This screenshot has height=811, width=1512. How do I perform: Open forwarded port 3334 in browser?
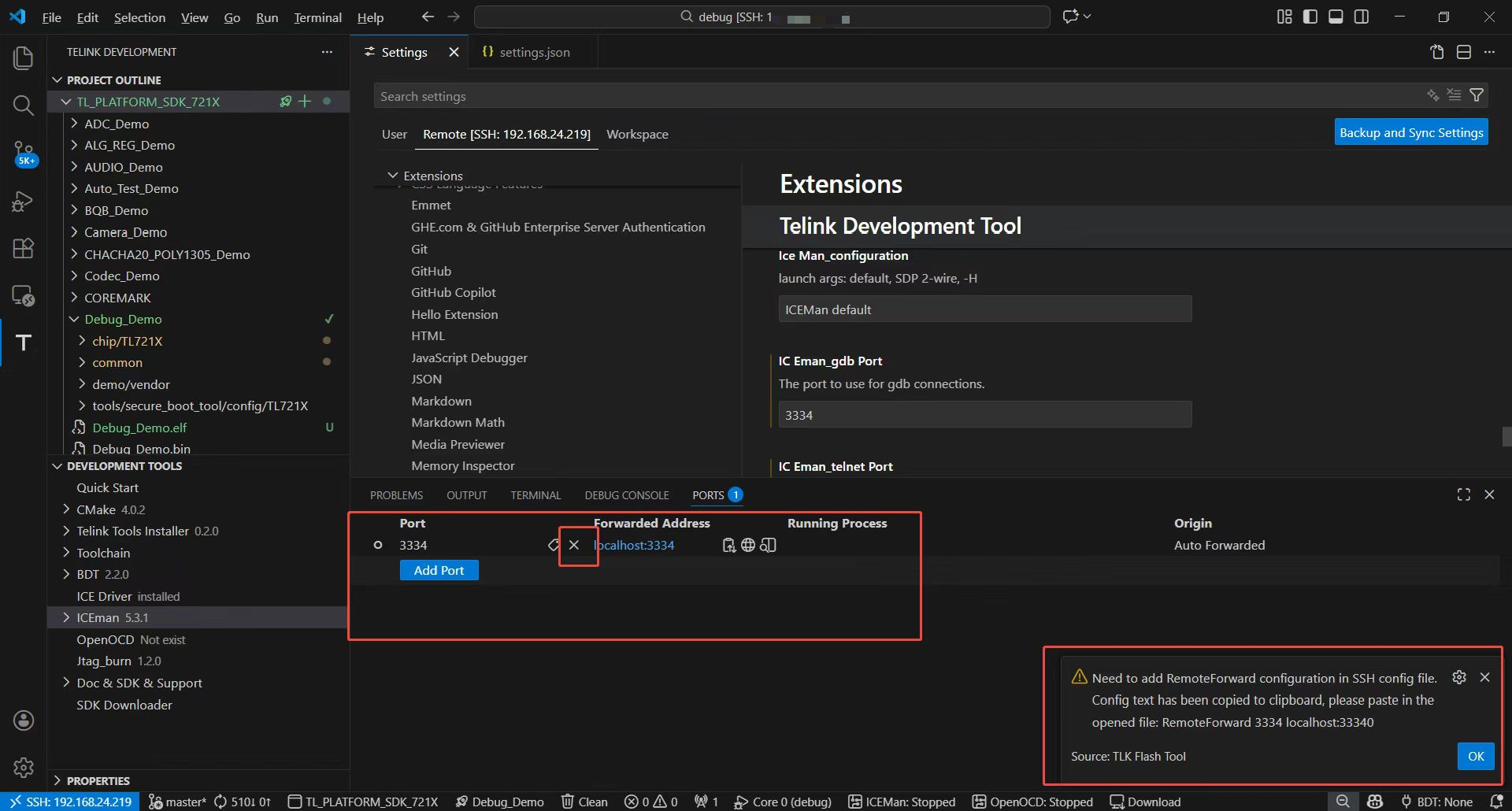point(748,545)
